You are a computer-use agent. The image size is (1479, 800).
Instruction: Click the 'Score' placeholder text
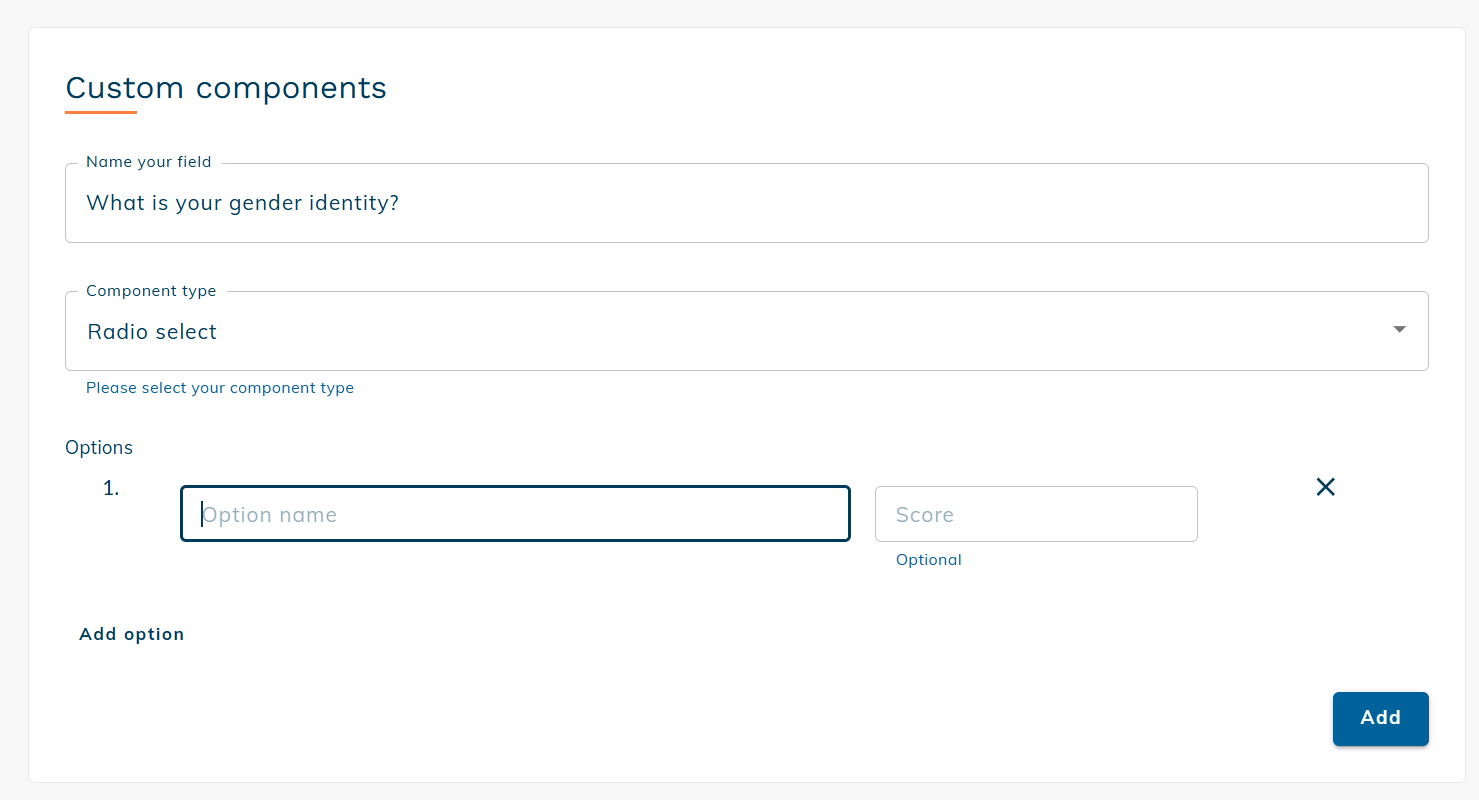(x=924, y=515)
